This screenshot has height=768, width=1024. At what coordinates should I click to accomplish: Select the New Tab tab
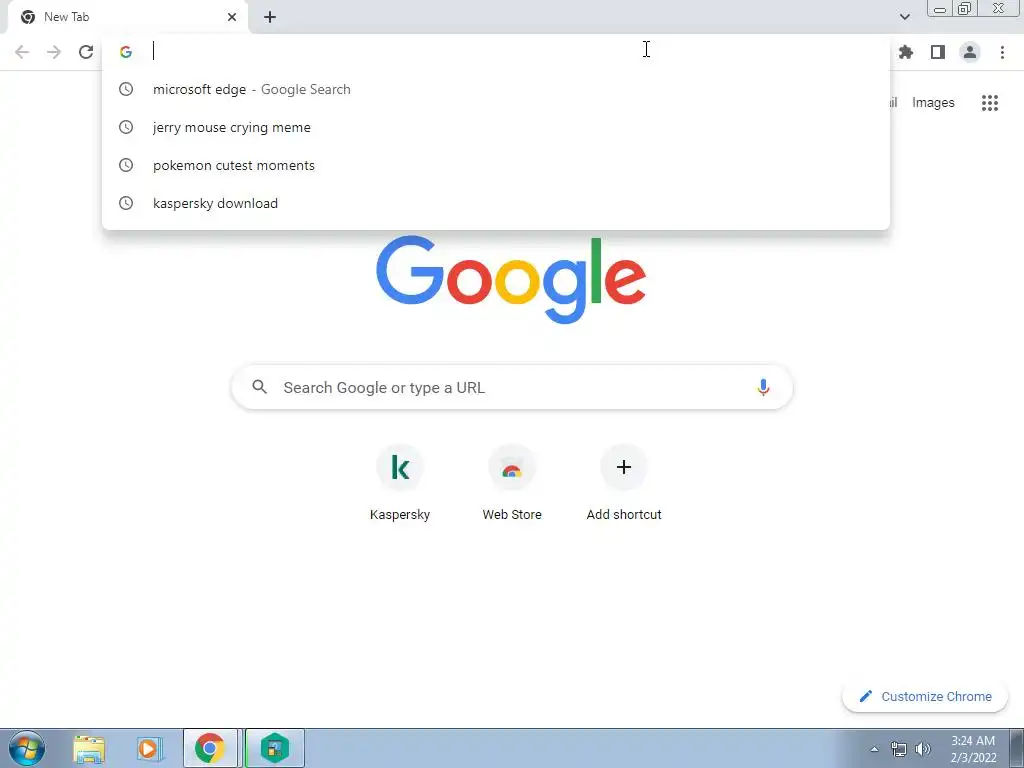pyautogui.click(x=127, y=17)
